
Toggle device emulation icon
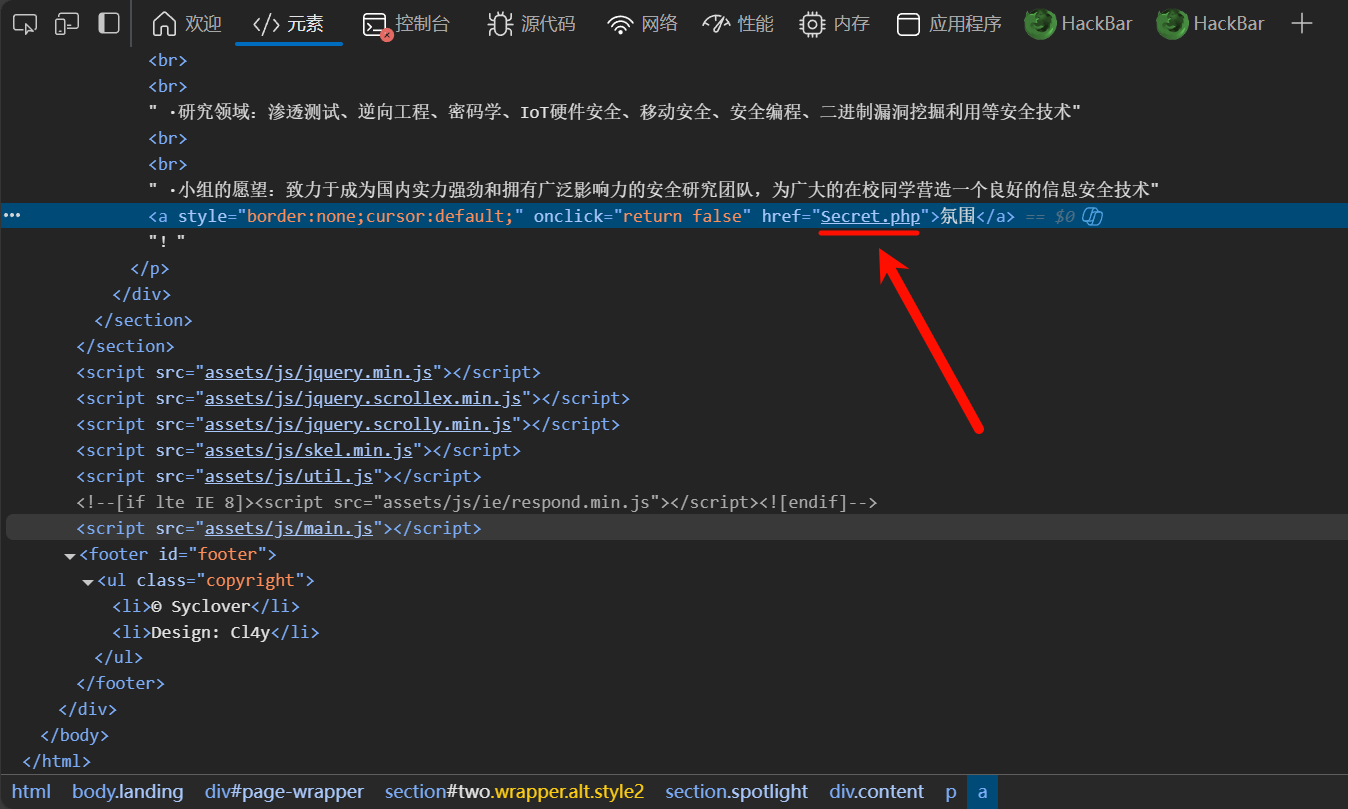pos(67,24)
